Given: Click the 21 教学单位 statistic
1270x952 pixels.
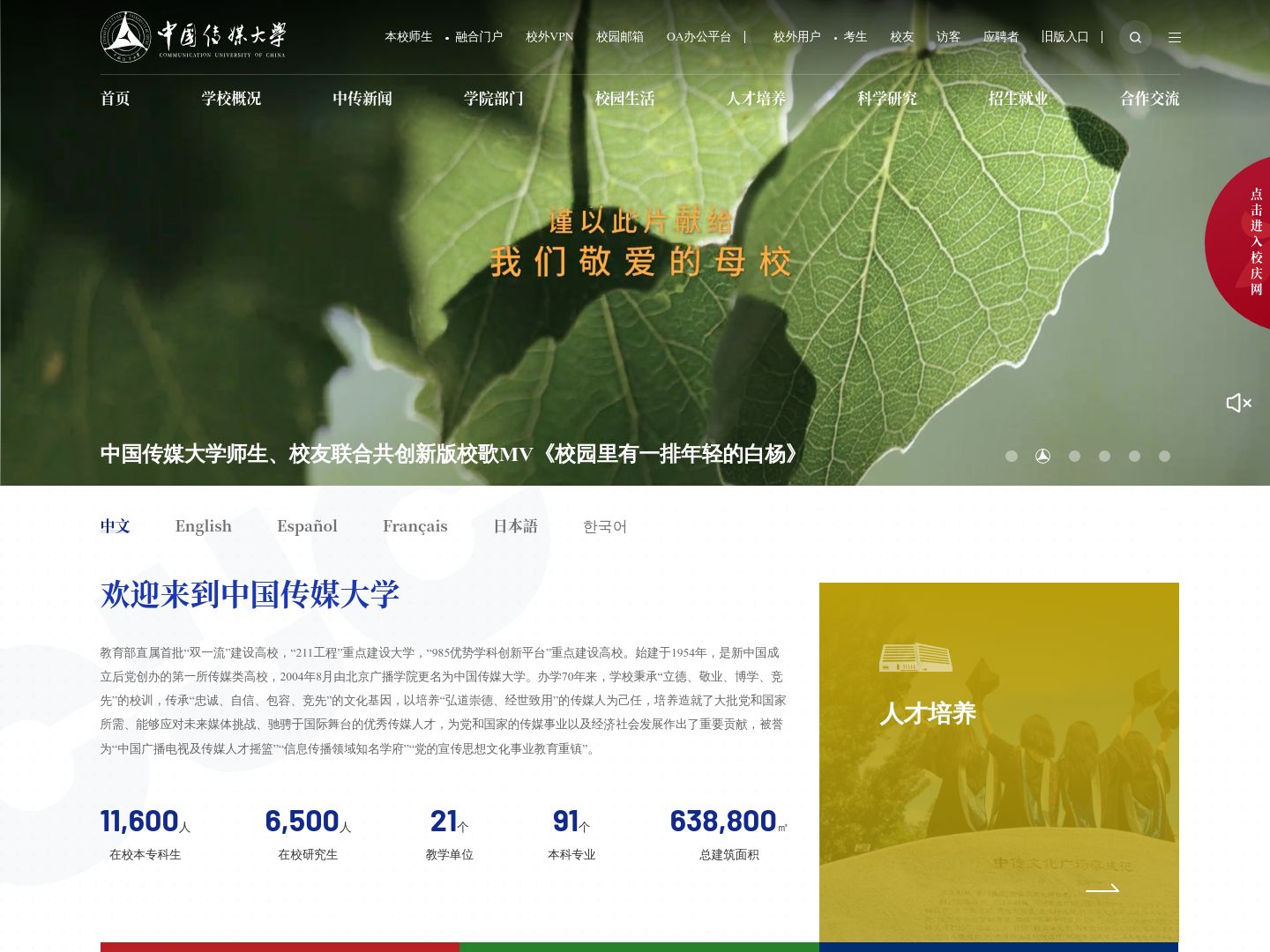Looking at the screenshot, I should [x=450, y=833].
